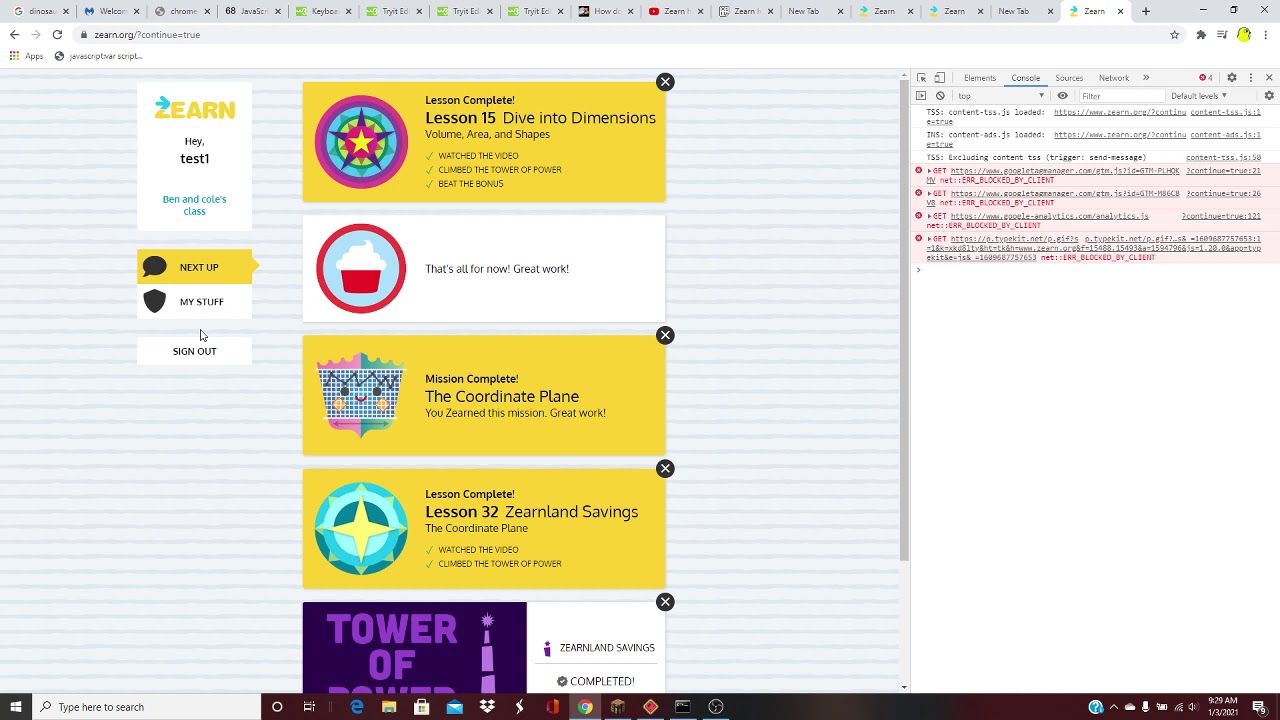Open the Default levels dropdown
Image resolution: width=1280 pixels, height=720 pixels.
(x=1198, y=96)
